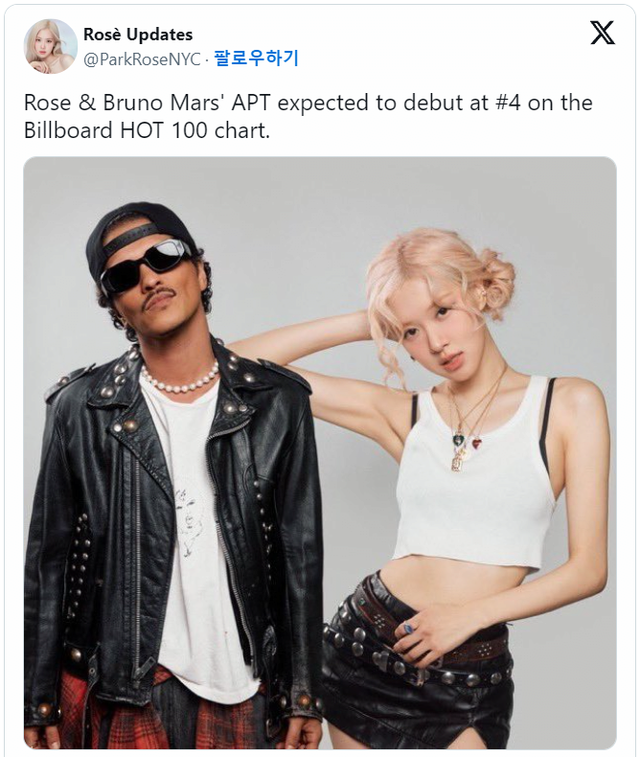Click 'Billboard HOT 100 chart' text line
The width and height of the screenshot is (640, 757).
pos(147,130)
